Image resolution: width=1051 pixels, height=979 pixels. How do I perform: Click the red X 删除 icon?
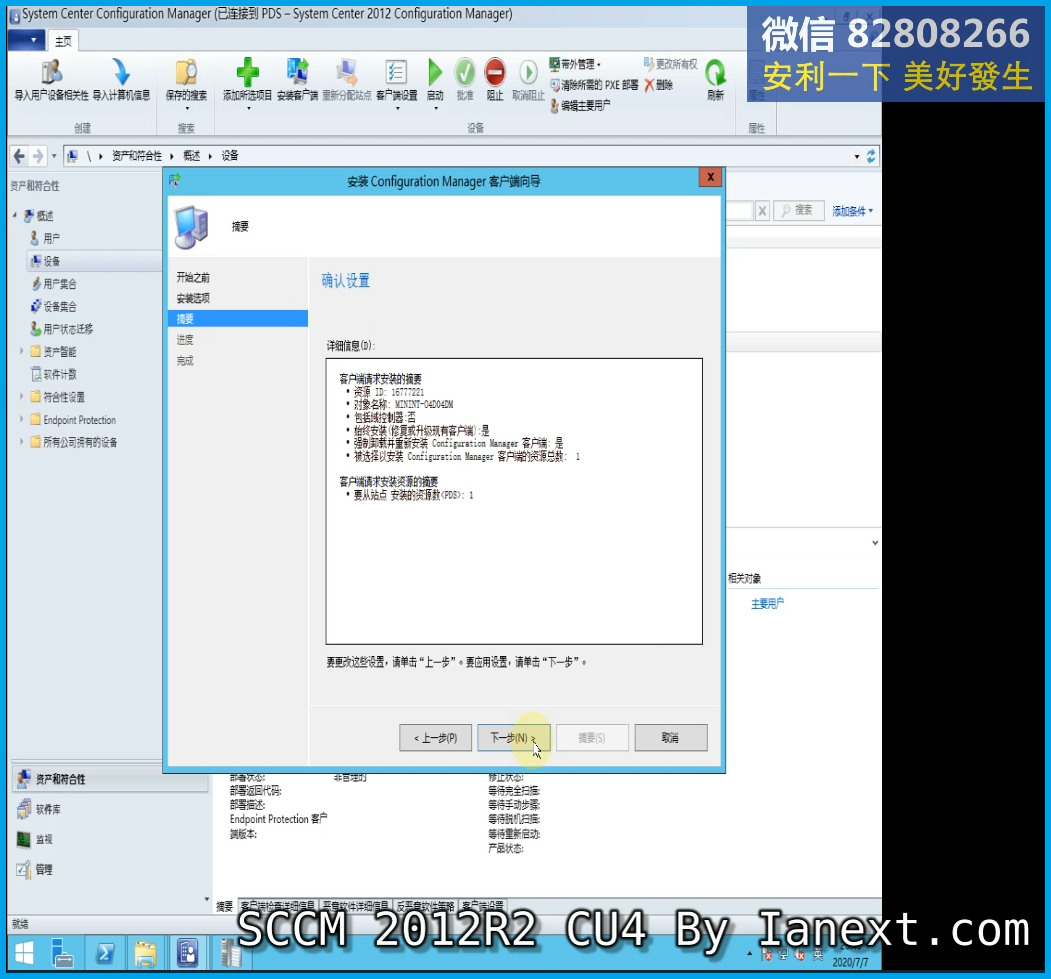click(649, 85)
